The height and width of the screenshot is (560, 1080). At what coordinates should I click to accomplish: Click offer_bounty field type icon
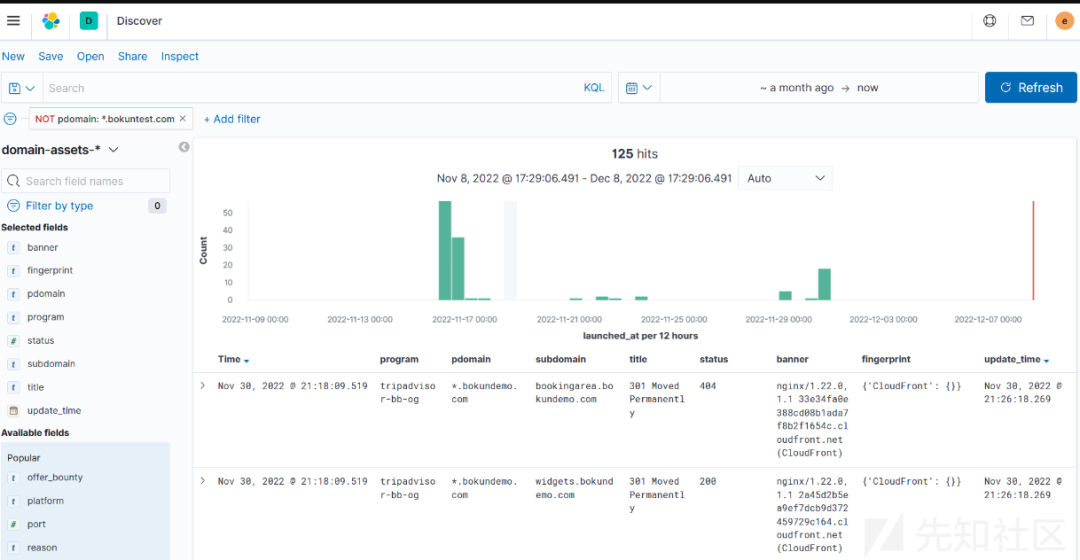point(13,477)
